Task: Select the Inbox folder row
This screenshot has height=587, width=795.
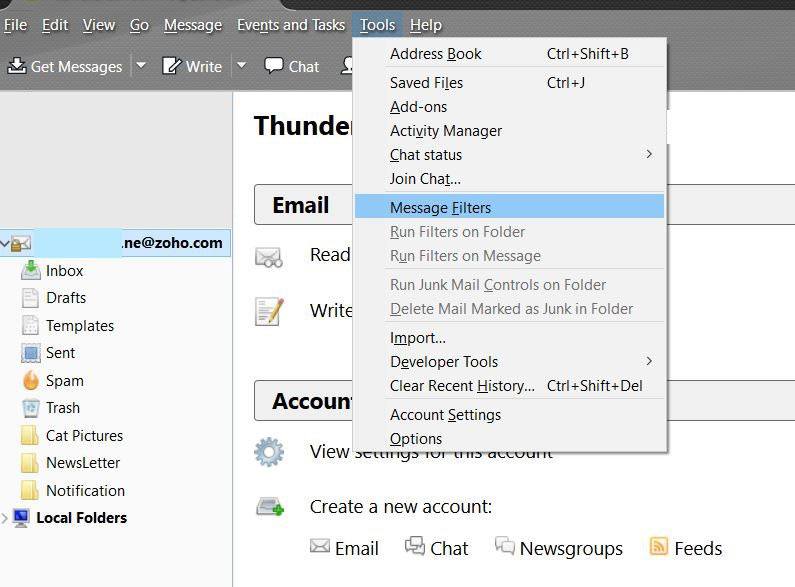Action: [116, 271]
